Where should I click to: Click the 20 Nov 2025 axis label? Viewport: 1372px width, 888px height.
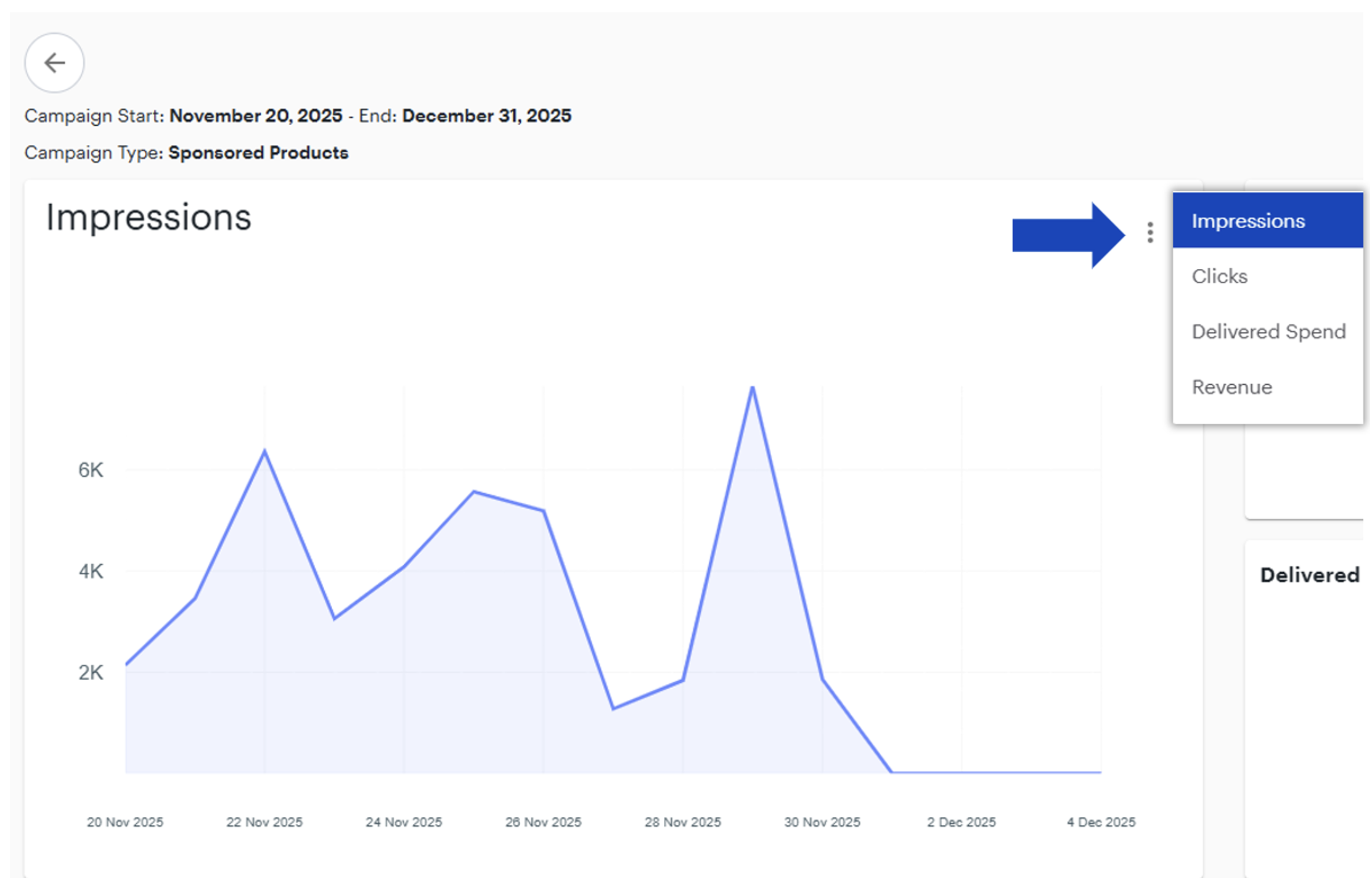pyautogui.click(x=125, y=822)
